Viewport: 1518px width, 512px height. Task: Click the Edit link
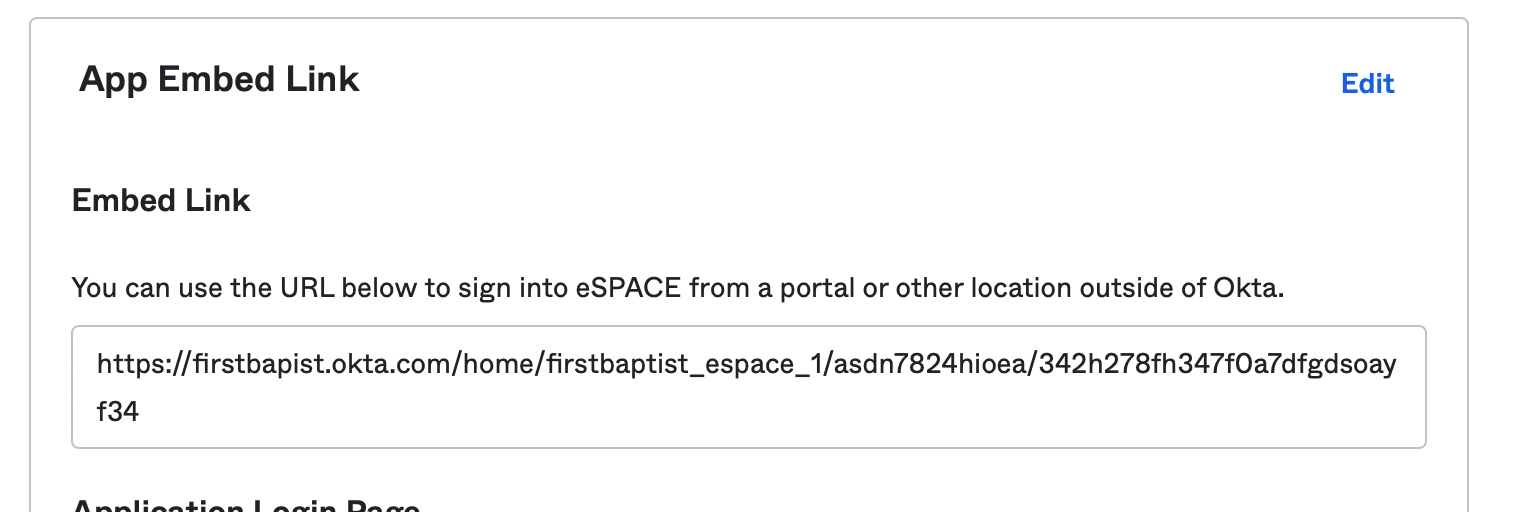1367,84
